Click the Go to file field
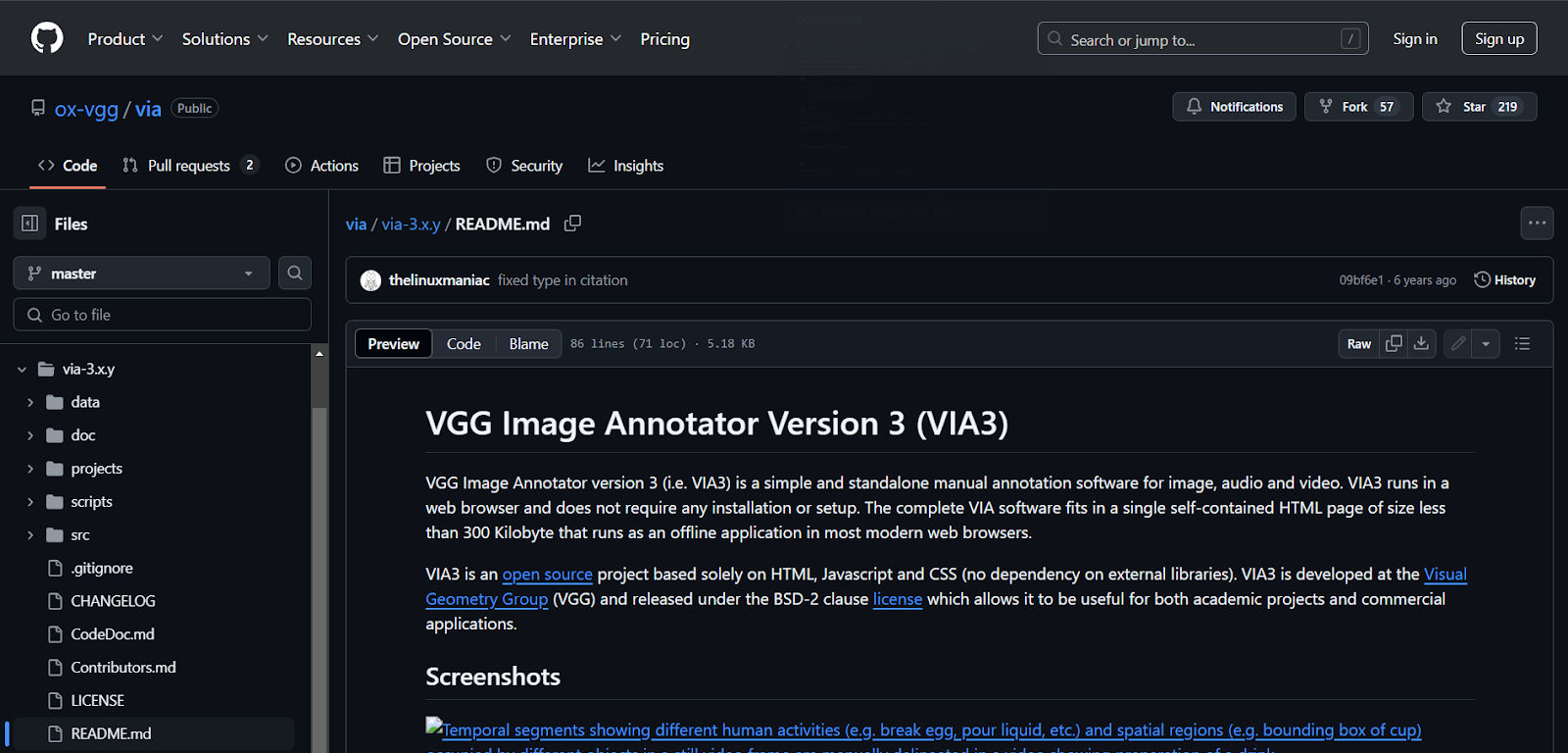Image resolution: width=1568 pixels, height=753 pixels. point(163,315)
